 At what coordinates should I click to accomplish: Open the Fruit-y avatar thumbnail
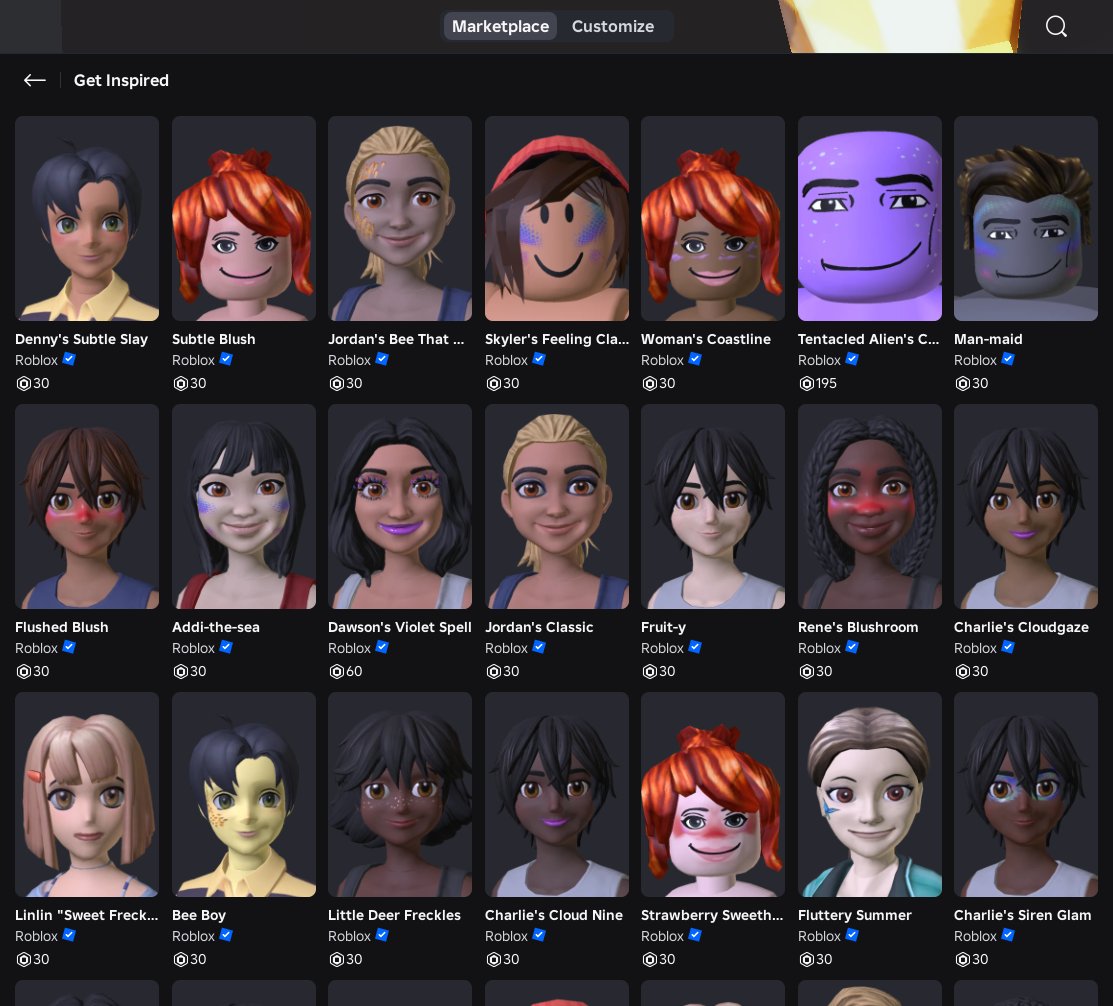point(713,506)
